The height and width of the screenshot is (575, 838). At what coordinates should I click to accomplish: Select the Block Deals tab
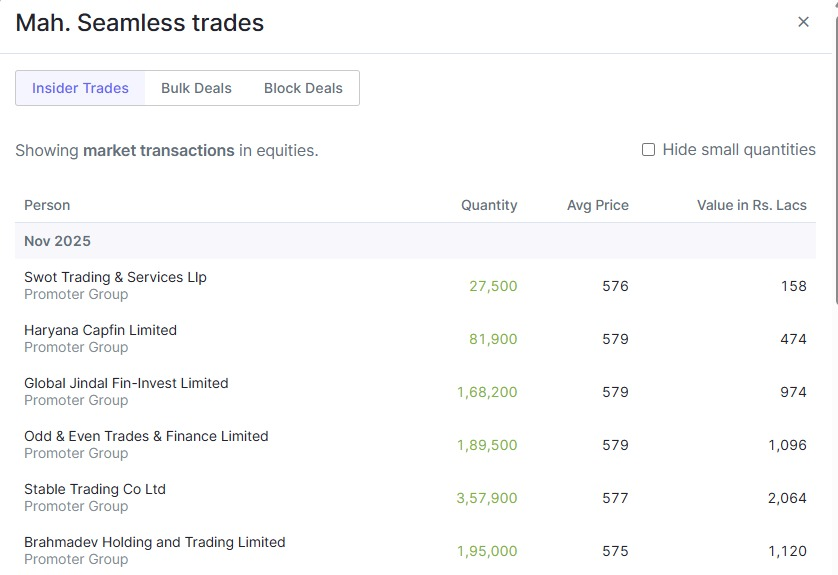tap(303, 88)
